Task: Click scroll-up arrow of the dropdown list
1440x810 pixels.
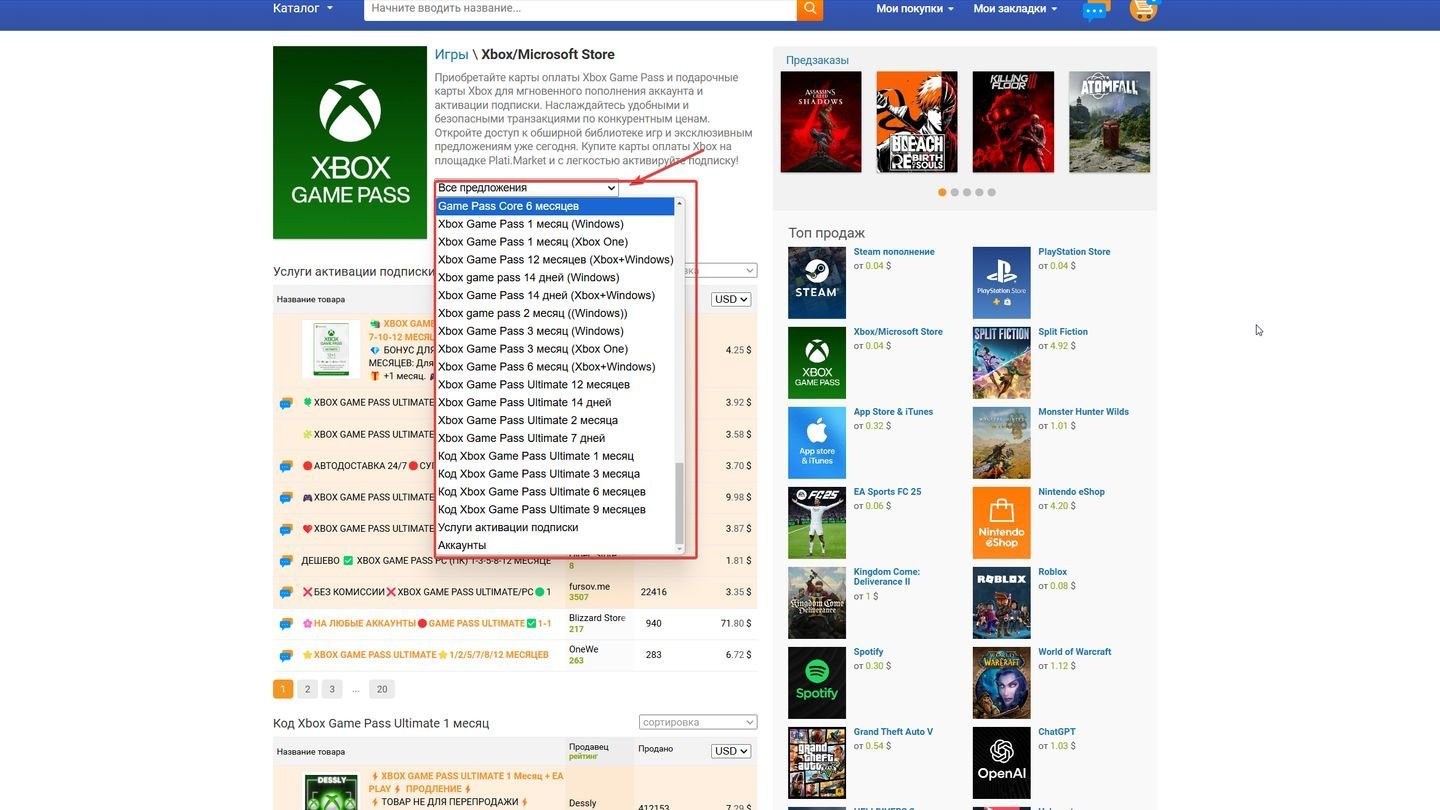Action: pyautogui.click(x=680, y=203)
